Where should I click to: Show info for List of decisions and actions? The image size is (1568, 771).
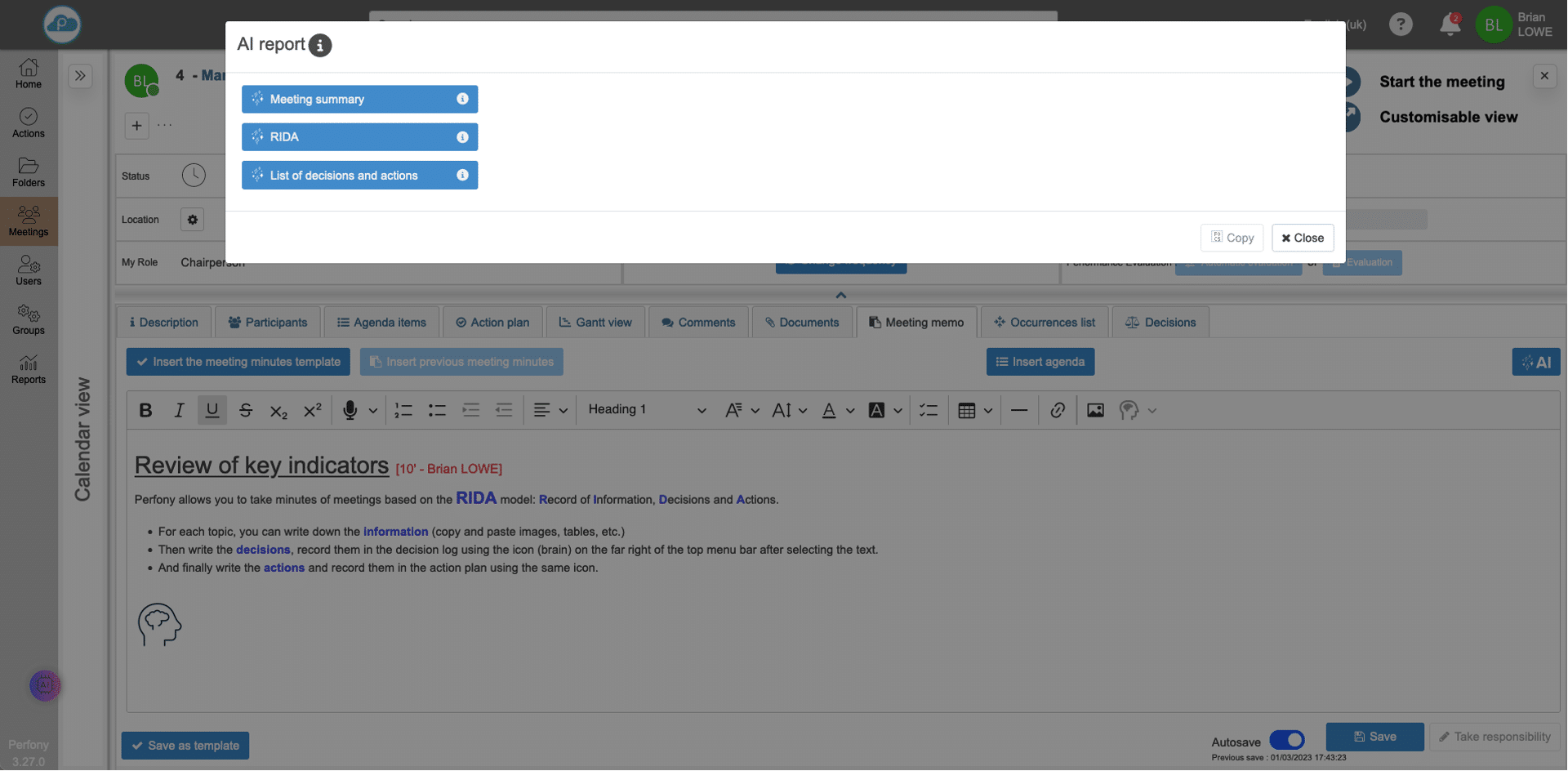click(x=462, y=175)
